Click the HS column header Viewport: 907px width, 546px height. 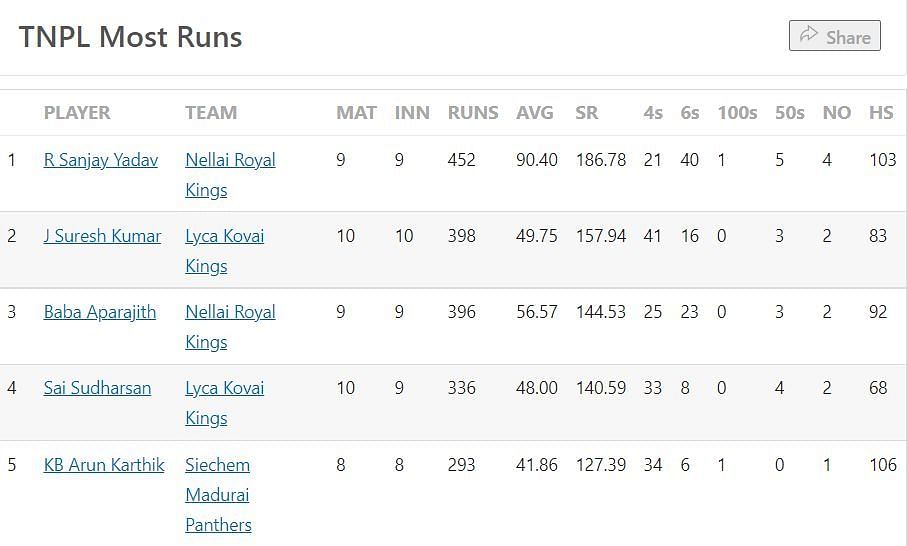[881, 113]
